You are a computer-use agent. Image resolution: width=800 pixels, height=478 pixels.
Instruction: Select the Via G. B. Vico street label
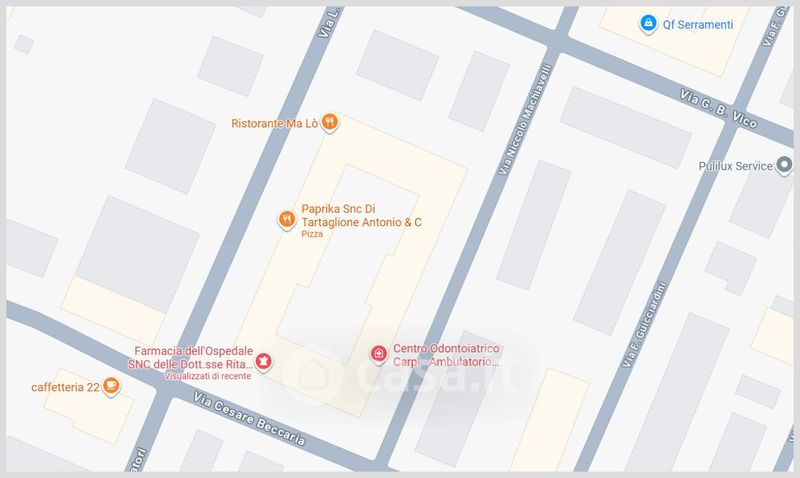718,108
